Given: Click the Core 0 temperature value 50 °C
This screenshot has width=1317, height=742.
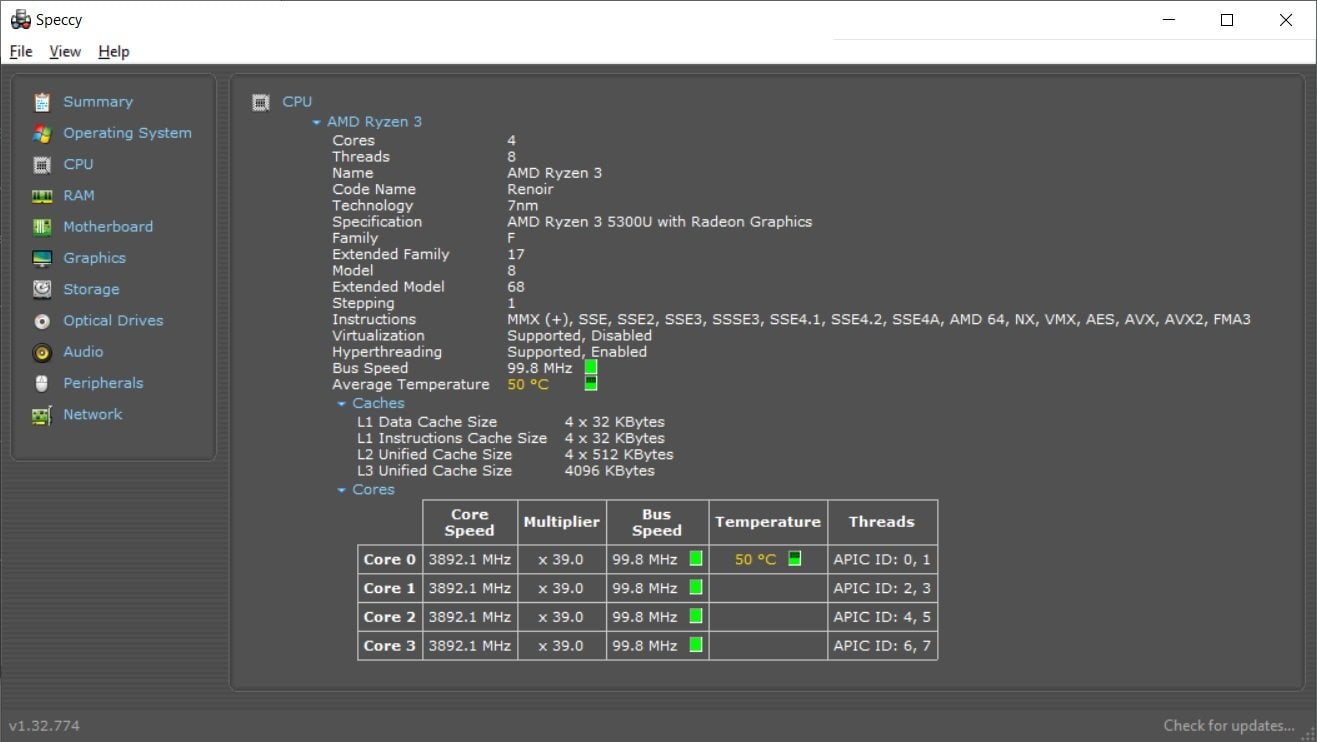Looking at the screenshot, I should (x=755, y=560).
